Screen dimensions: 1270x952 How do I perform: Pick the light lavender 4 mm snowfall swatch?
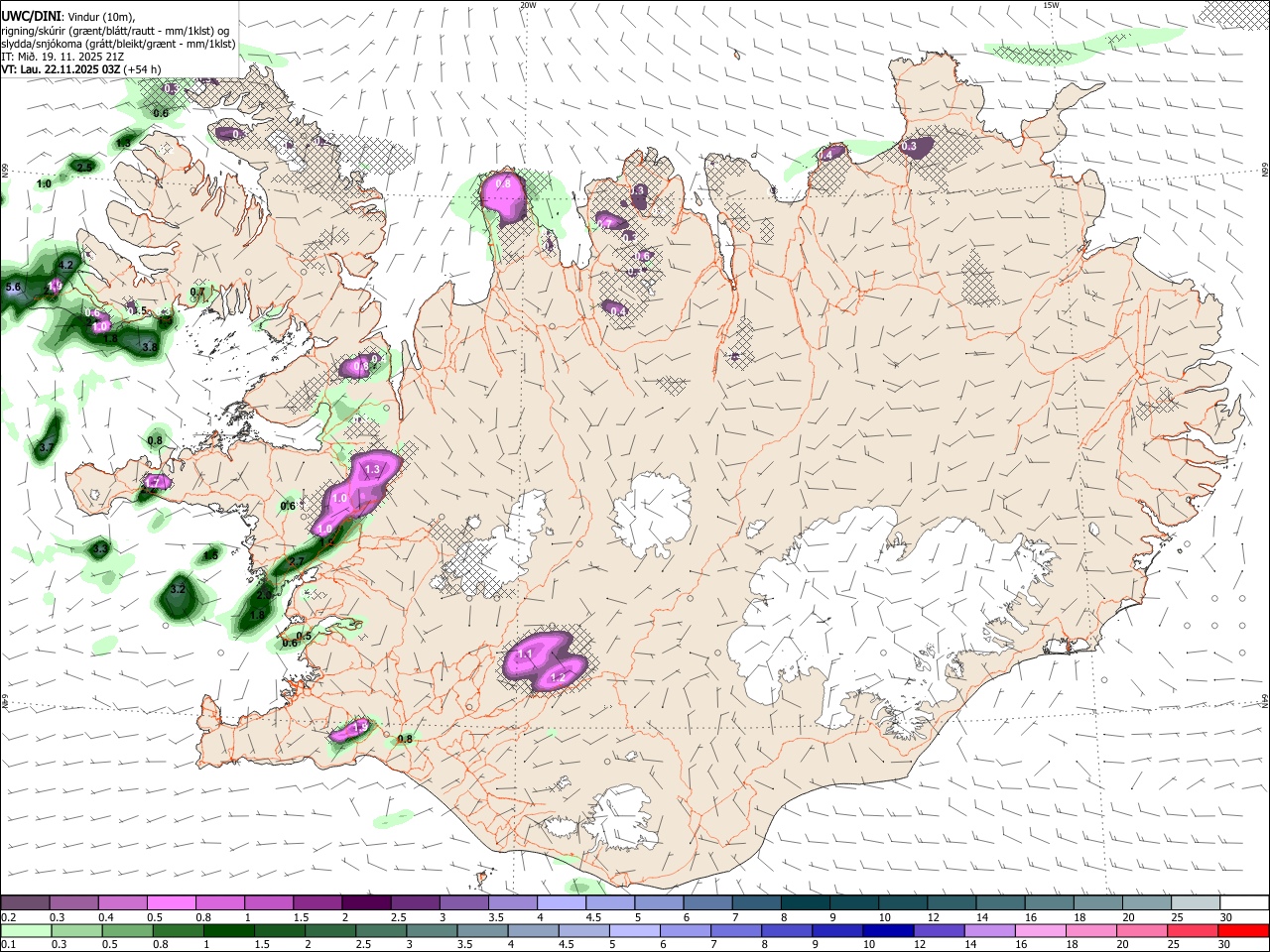pos(562,903)
